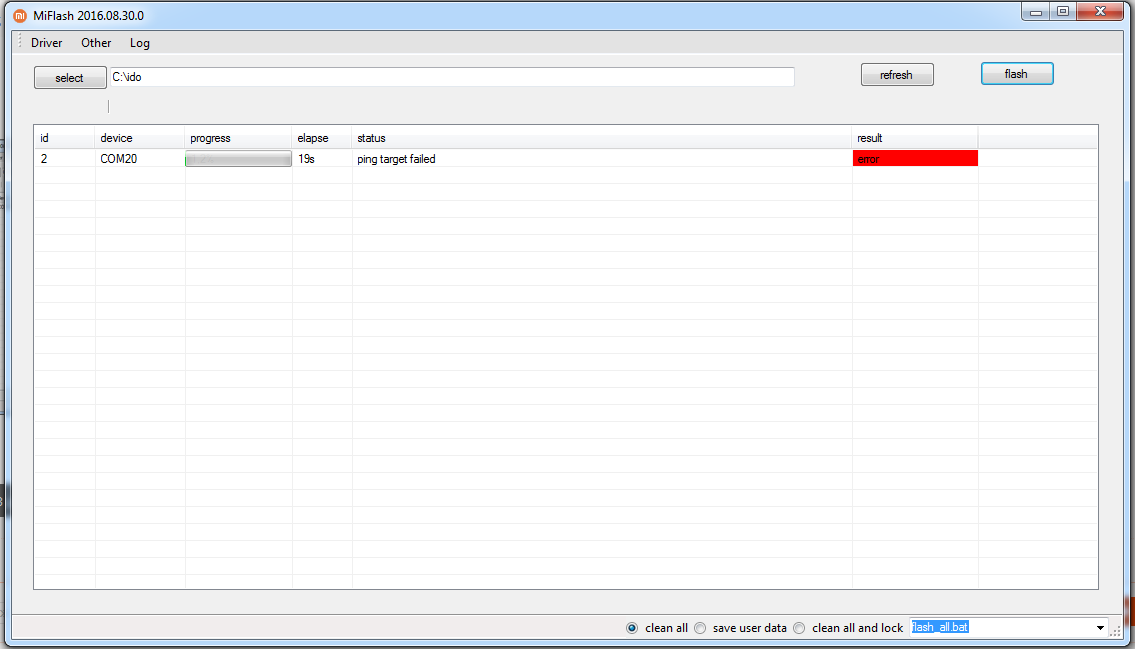Viewport: 1135px width, 649px height.
Task: Close the MiFlash window
Action: pyautogui.click(x=1100, y=12)
